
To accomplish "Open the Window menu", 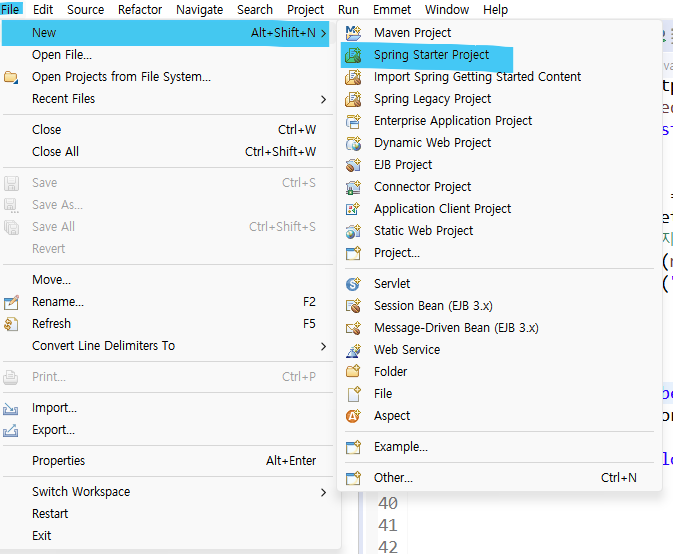I will tap(447, 9).
